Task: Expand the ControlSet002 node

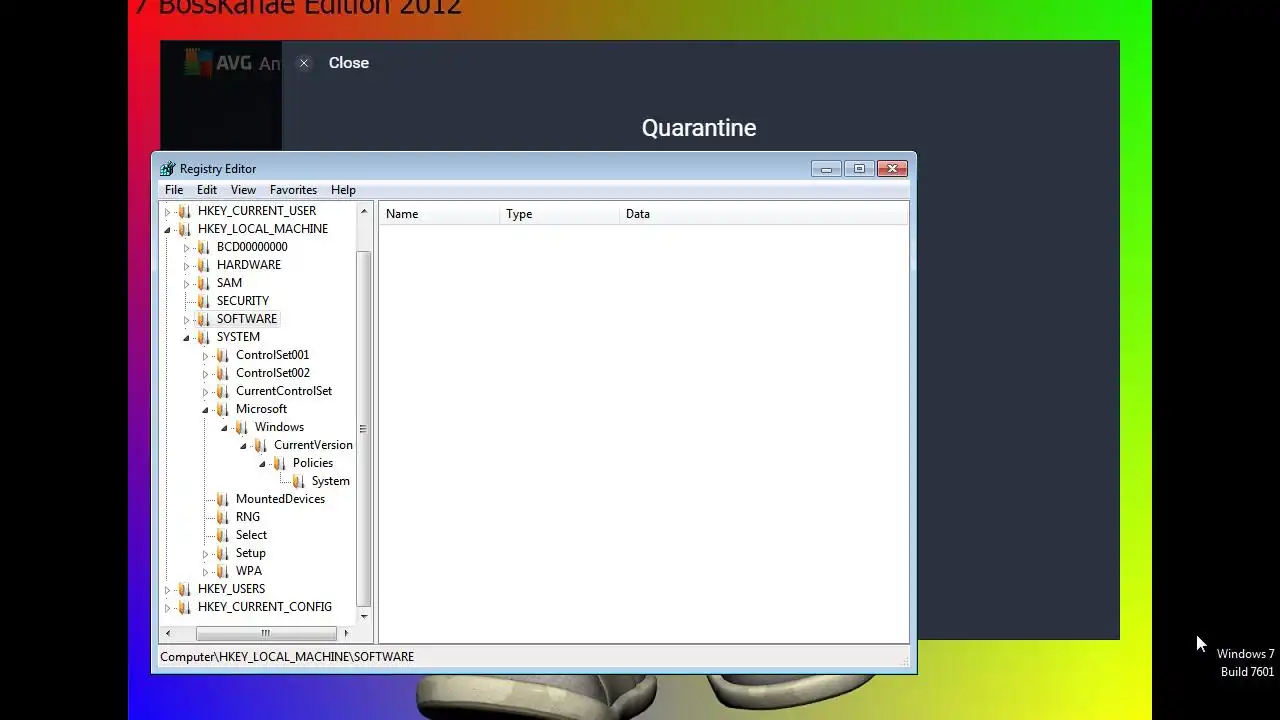Action: pos(206,373)
